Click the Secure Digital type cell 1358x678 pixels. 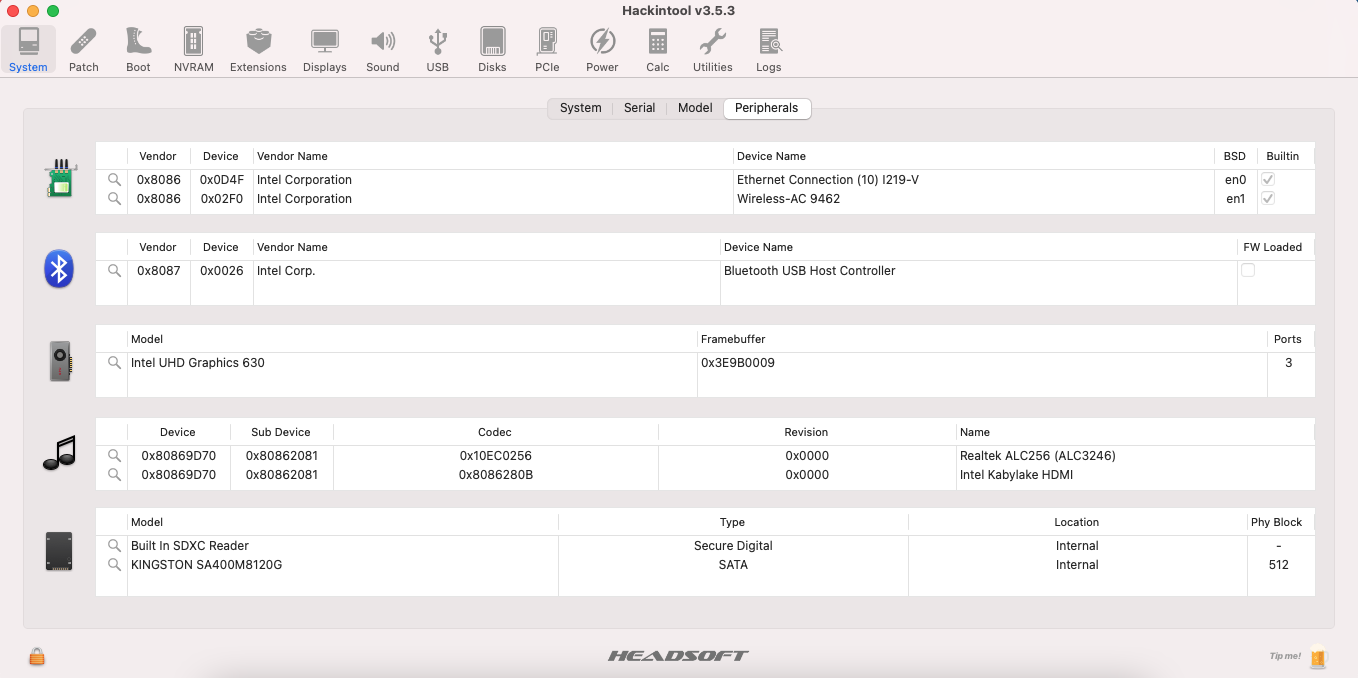[x=733, y=546]
